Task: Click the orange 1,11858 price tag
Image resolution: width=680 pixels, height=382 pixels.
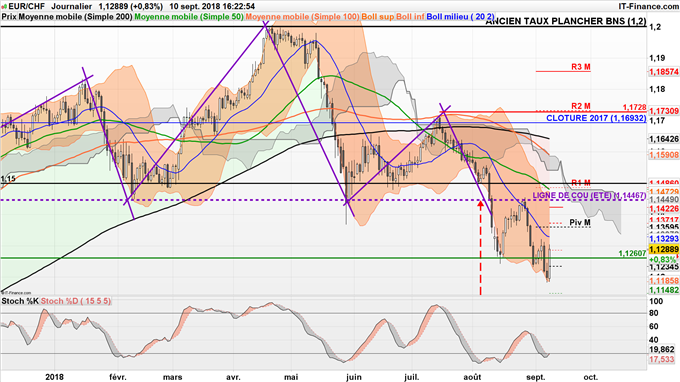Action: (x=664, y=281)
